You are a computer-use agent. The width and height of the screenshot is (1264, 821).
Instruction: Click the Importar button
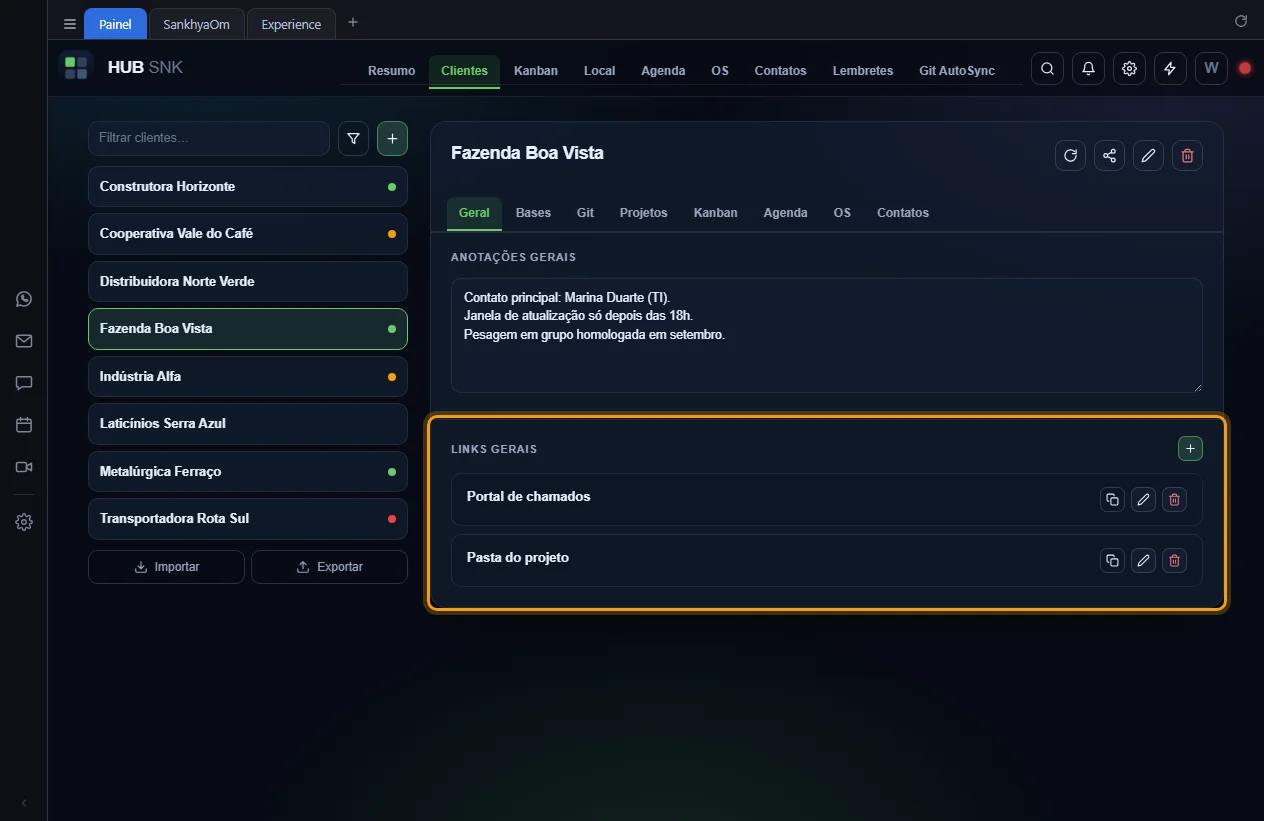[x=166, y=567]
